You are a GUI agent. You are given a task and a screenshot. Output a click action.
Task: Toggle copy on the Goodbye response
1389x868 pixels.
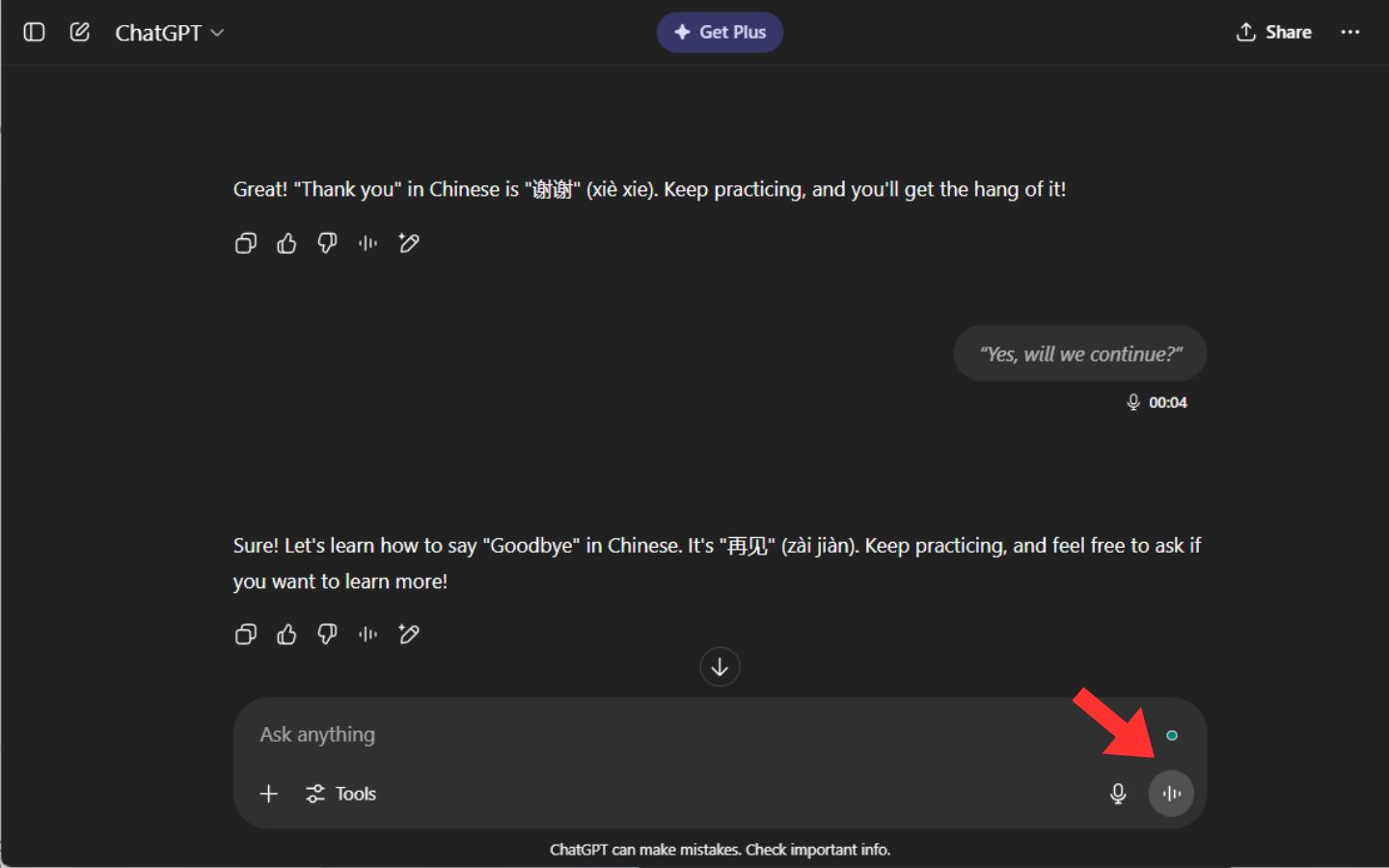(245, 634)
